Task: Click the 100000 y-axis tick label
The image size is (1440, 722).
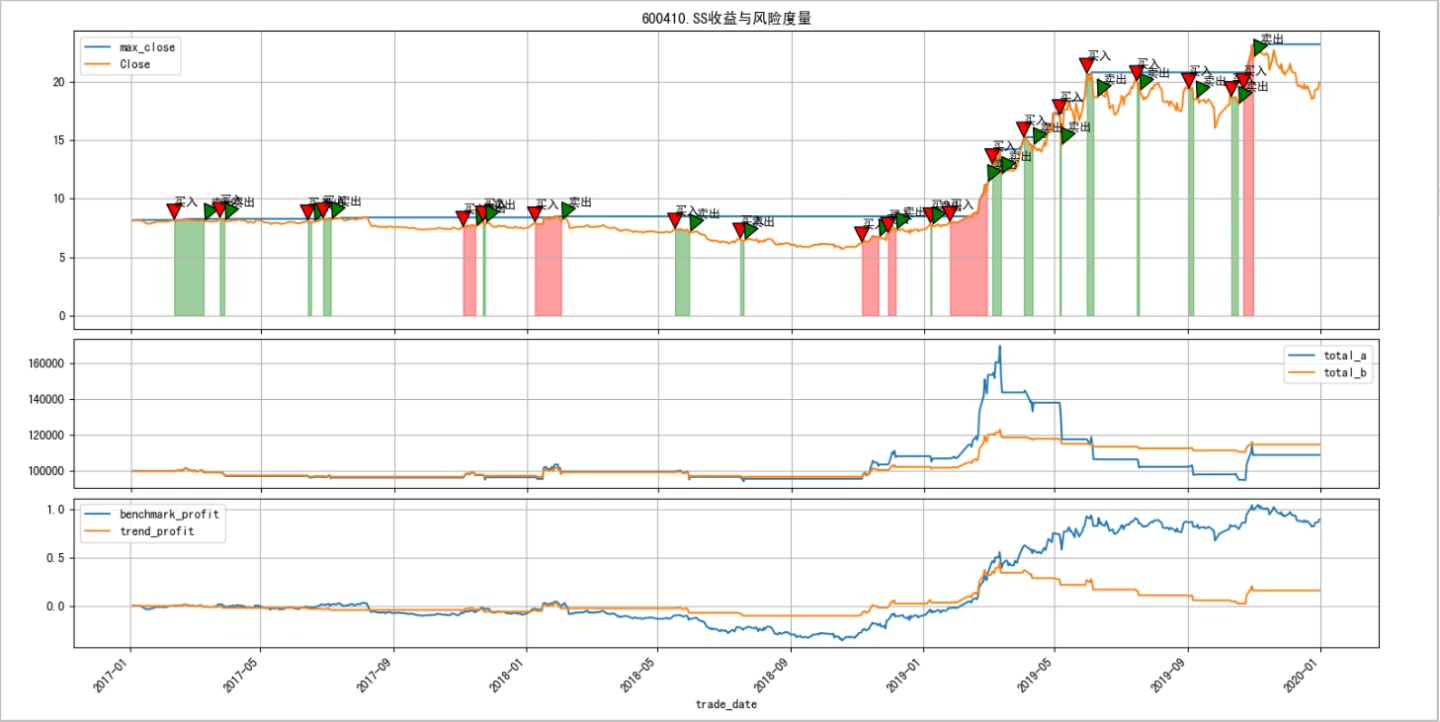Action: coord(46,472)
